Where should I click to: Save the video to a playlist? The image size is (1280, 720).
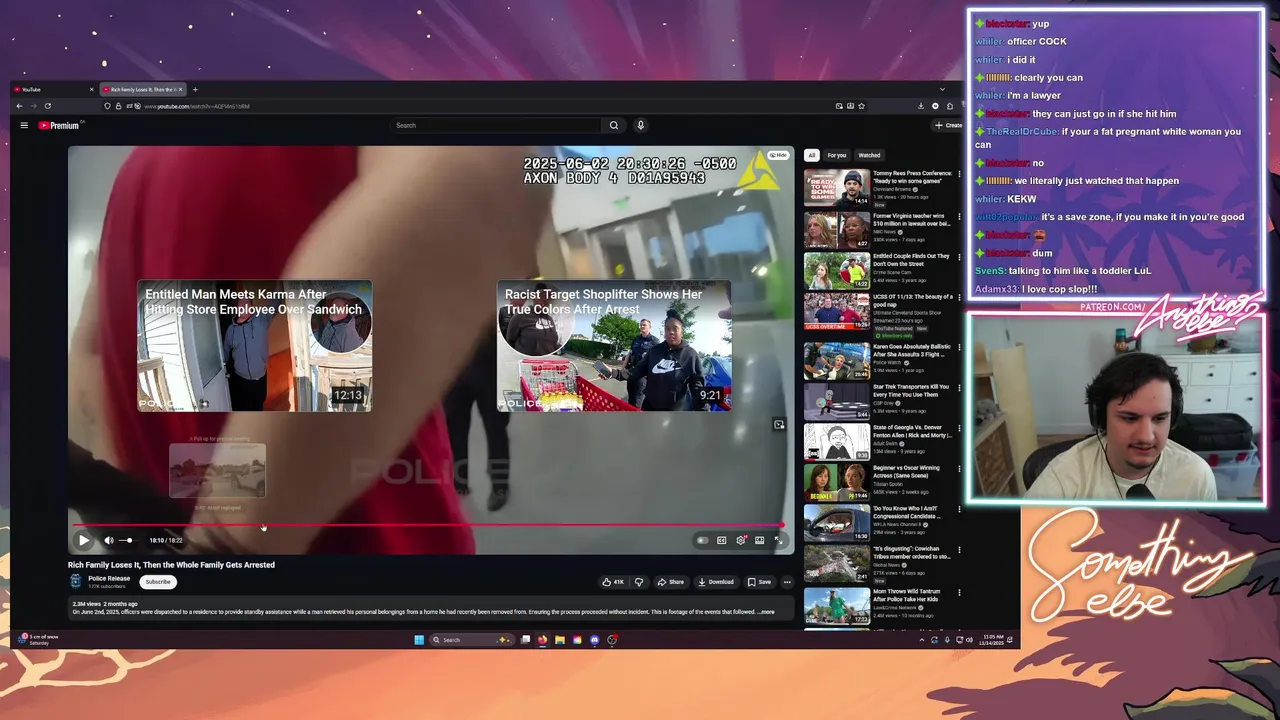(x=760, y=582)
